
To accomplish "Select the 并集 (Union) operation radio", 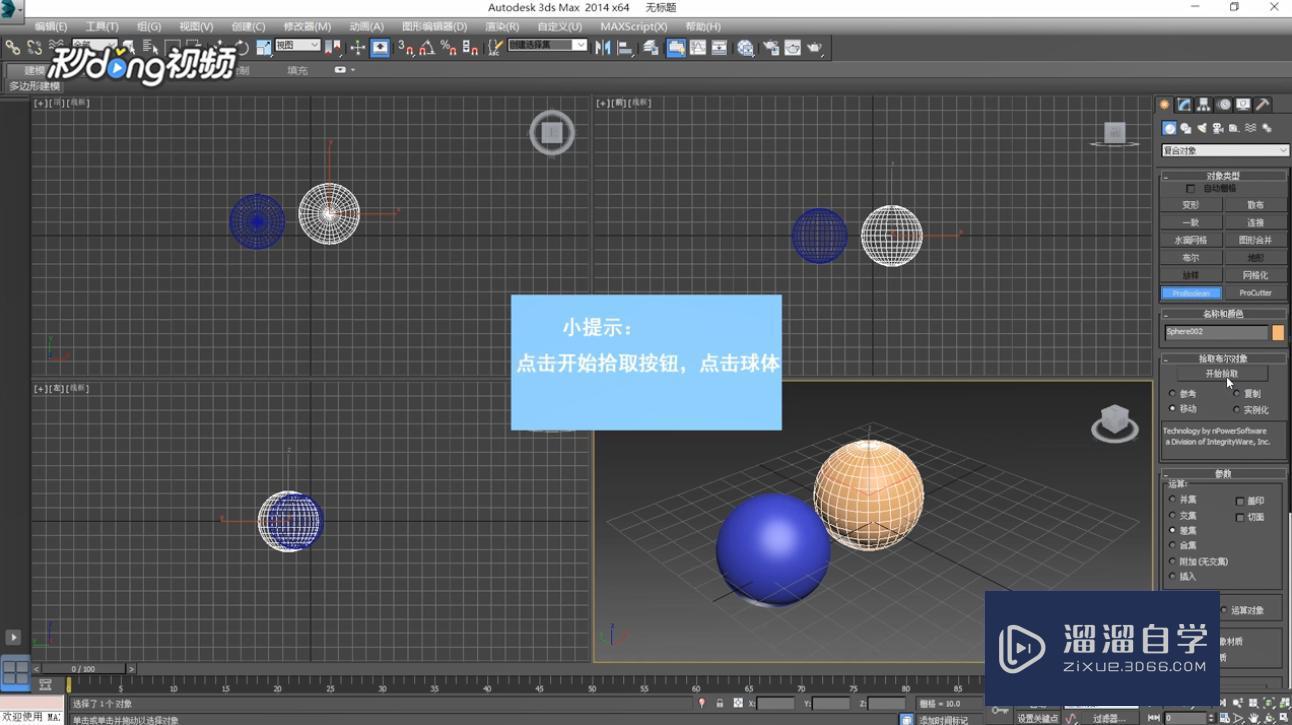I will click(x=1173, y=499).
